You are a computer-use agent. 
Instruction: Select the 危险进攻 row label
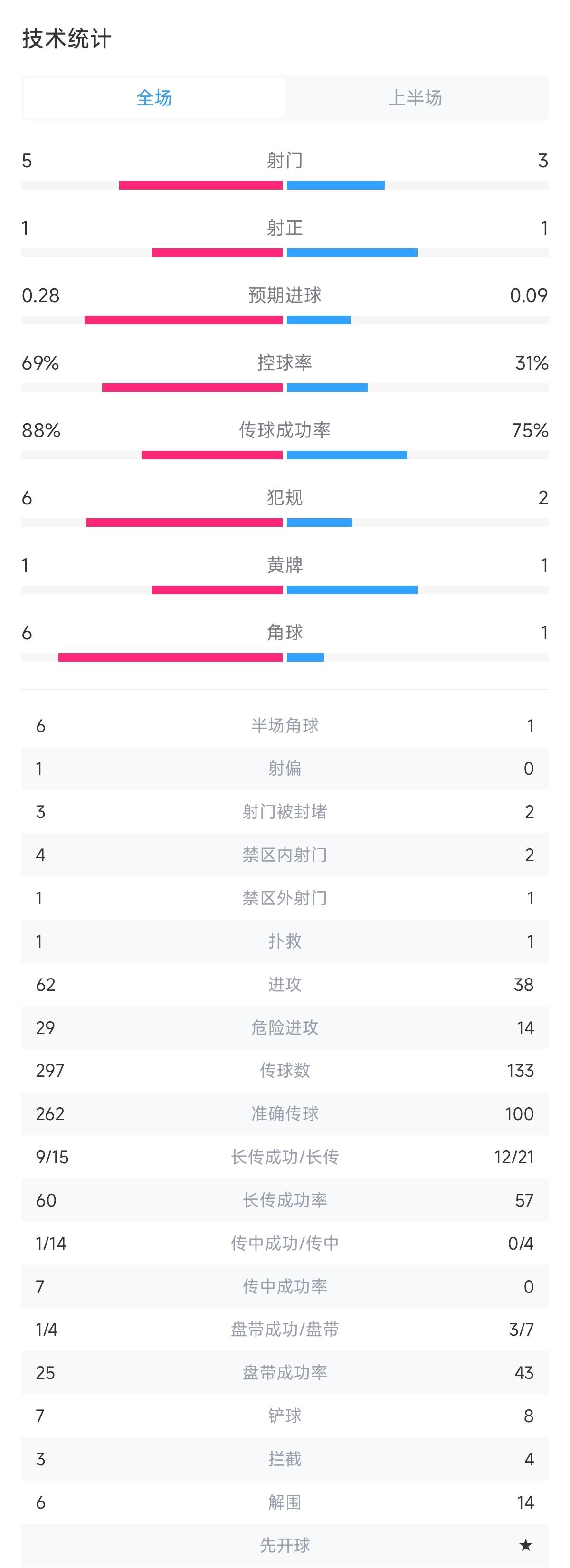(285, 1027)
